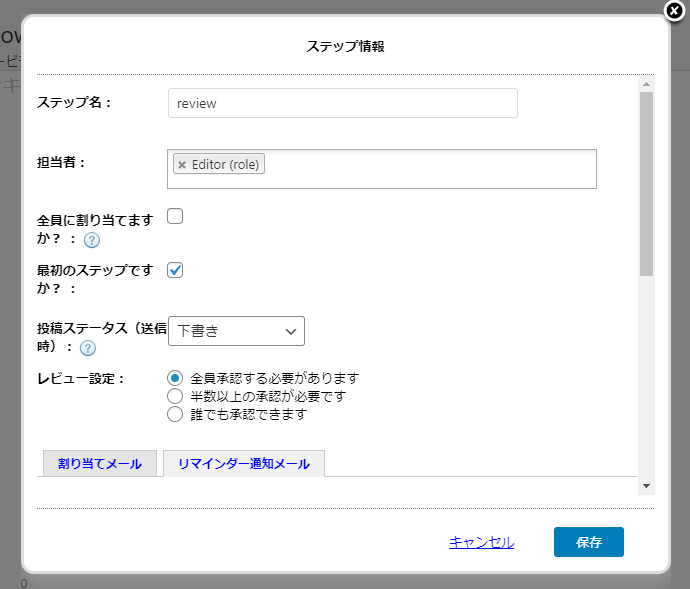Image resolution: width=690 pixels, height=589 pixels.
Task: Switch to the 割り当てメール tab
Action: click(x=100, y=464)
